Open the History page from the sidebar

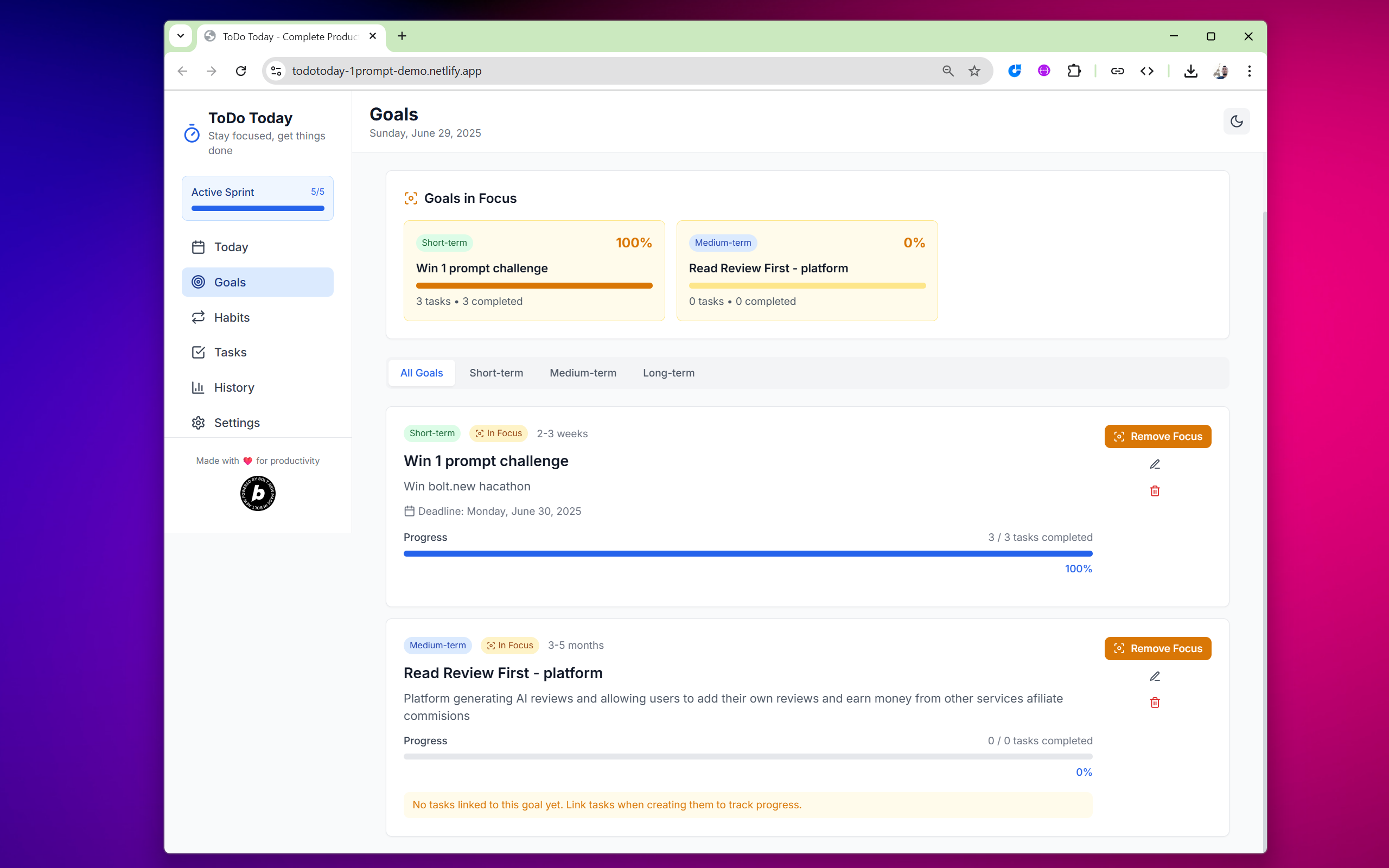234,387
